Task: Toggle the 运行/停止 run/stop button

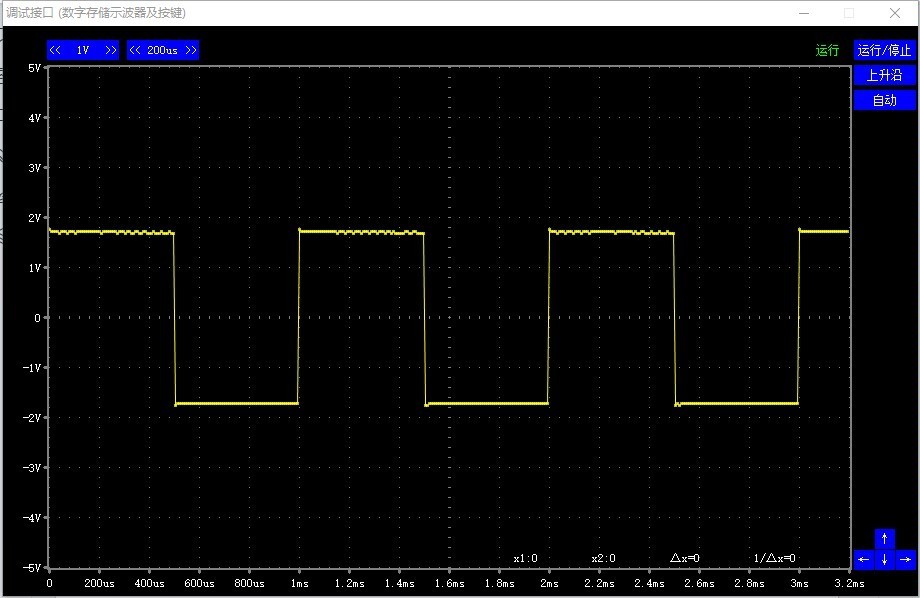Action: click(884, 50)
